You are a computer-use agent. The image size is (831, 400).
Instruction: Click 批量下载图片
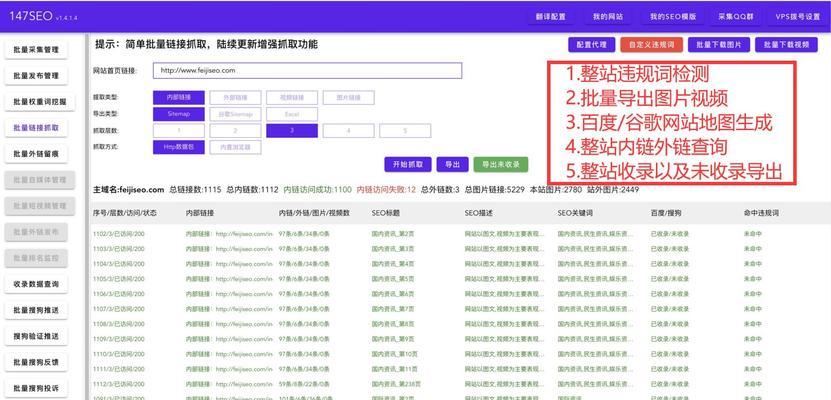(719, 45)
